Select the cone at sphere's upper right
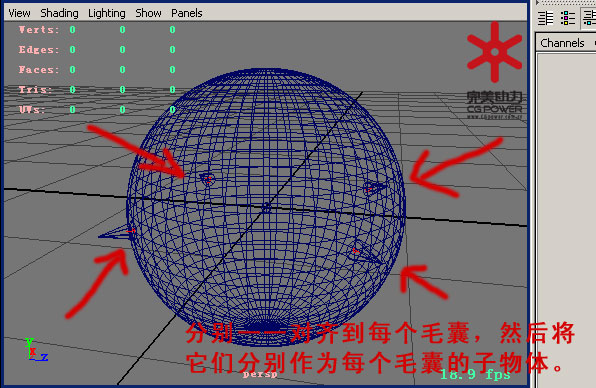The width and height of the screenshot is (596, 388). pyautogui.click(x=374, y=188)
